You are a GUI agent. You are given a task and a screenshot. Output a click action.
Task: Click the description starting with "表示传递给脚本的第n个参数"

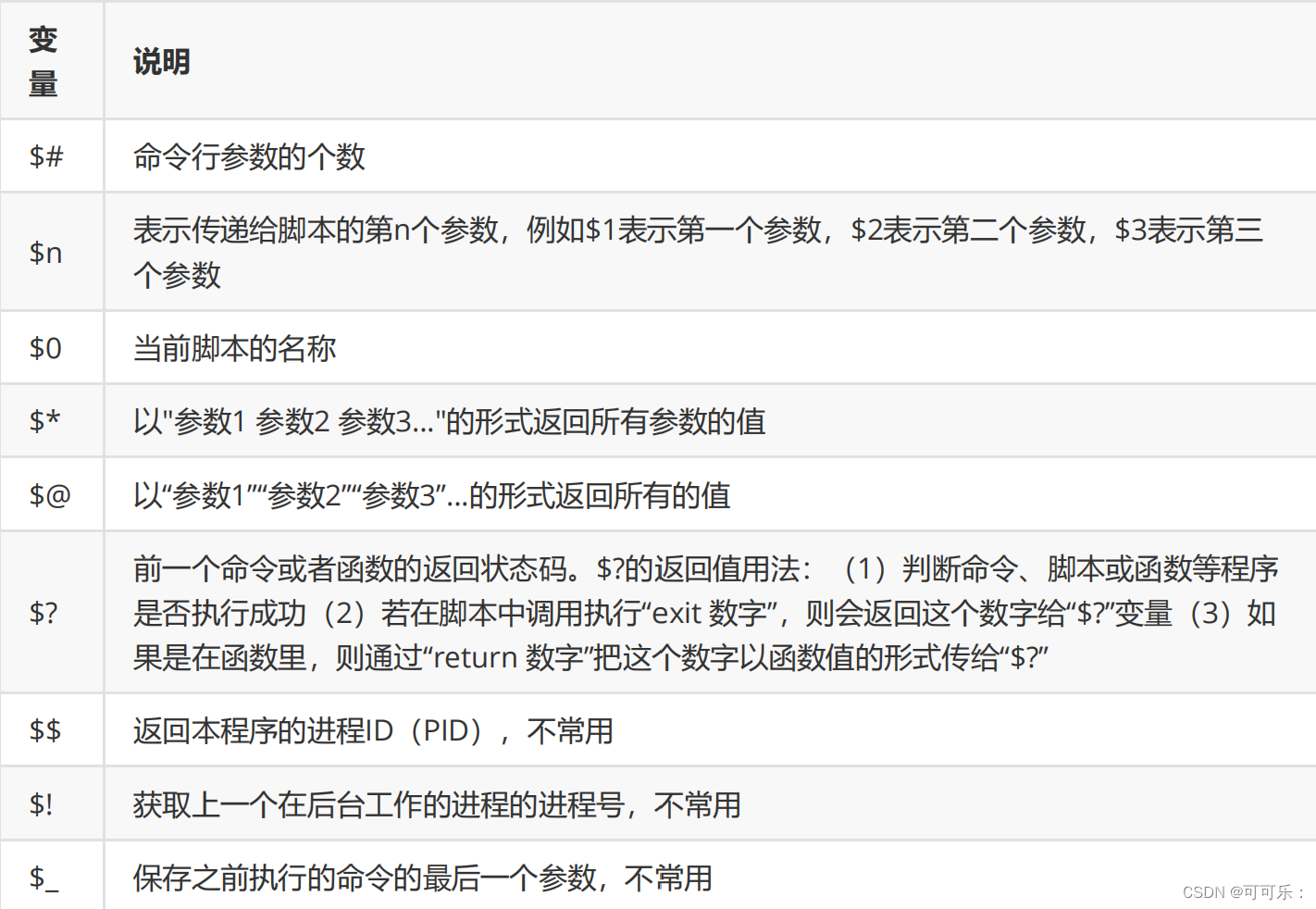coord(698,252)
